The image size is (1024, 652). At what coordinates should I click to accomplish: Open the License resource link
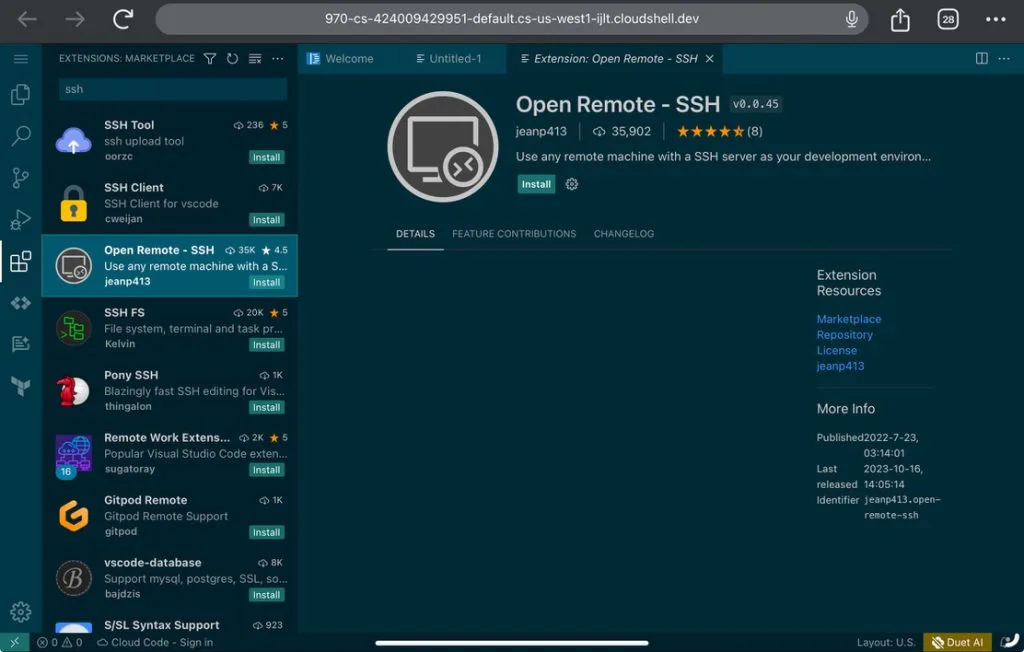(837, 350)
